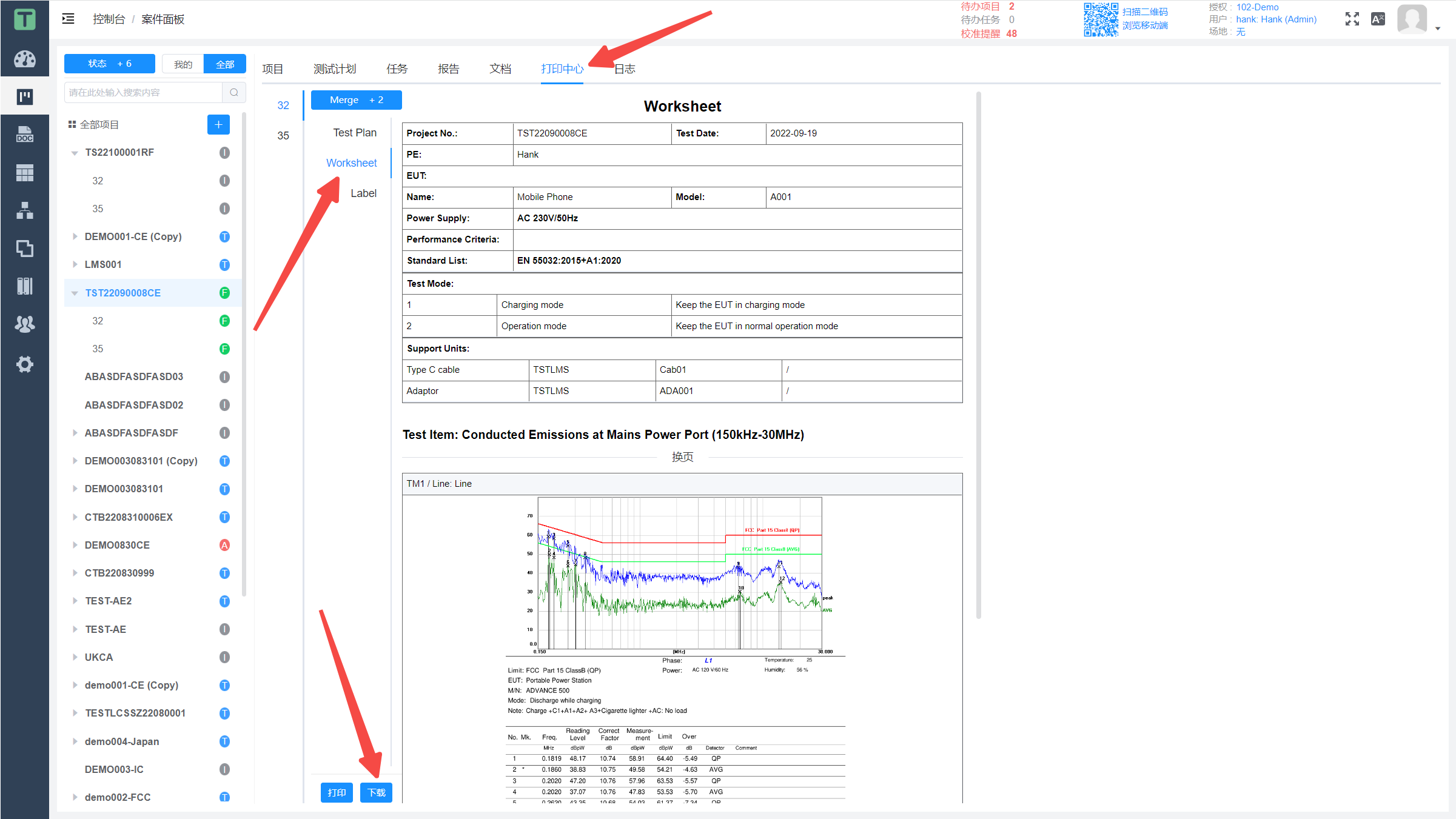Click the green T logo icon

point(25,19)
